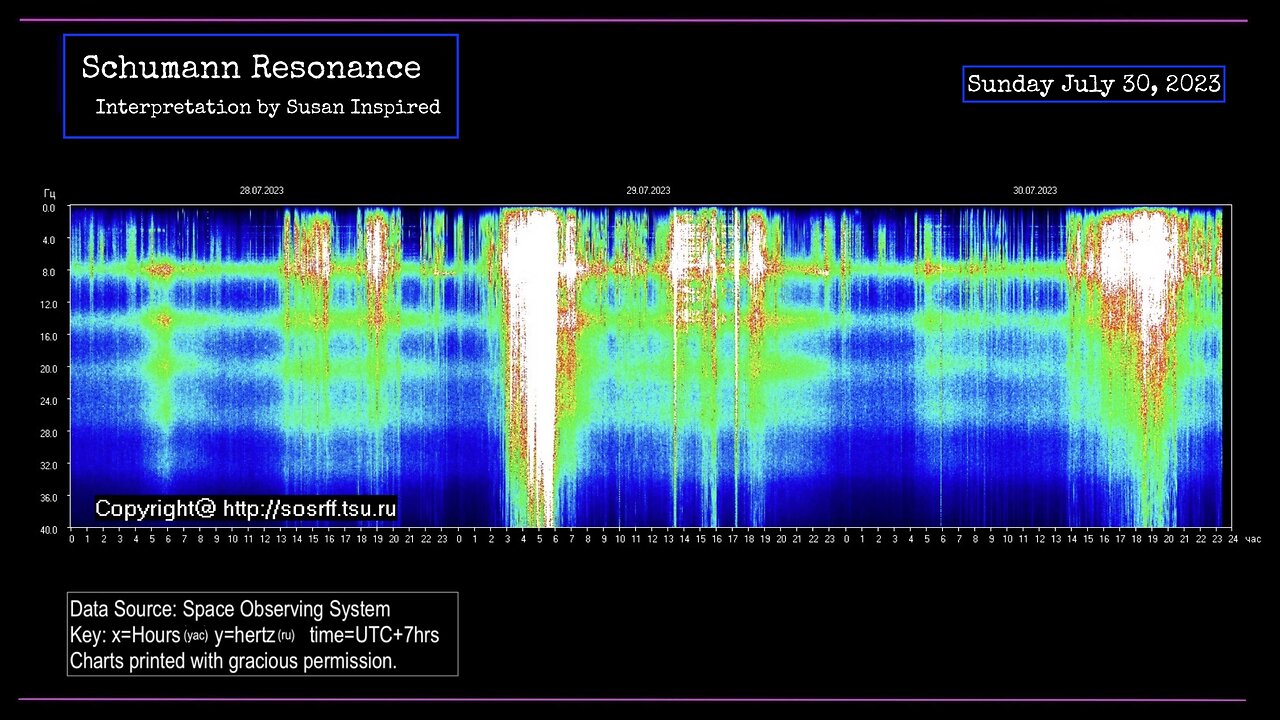Click the "0.0" y-axis value

(49, 208)
